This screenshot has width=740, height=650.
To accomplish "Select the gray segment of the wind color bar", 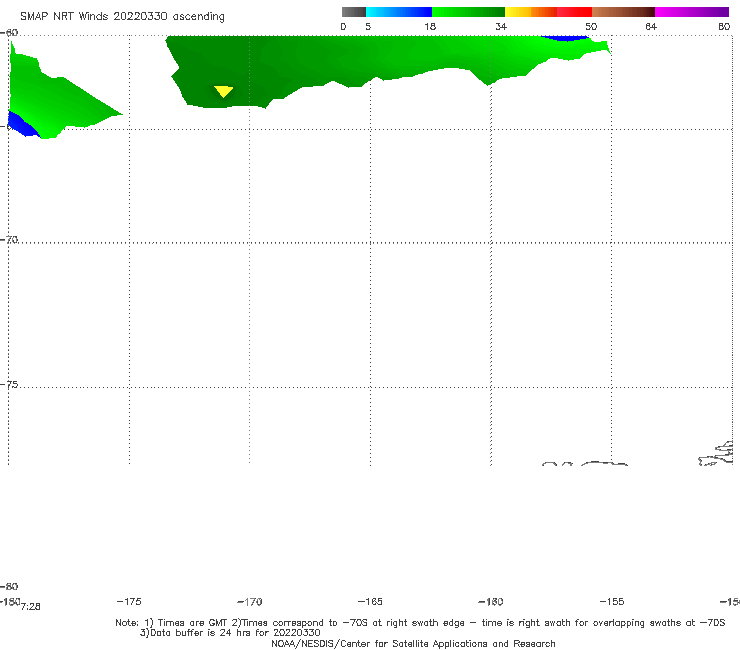I will click(x=354, y=12).
